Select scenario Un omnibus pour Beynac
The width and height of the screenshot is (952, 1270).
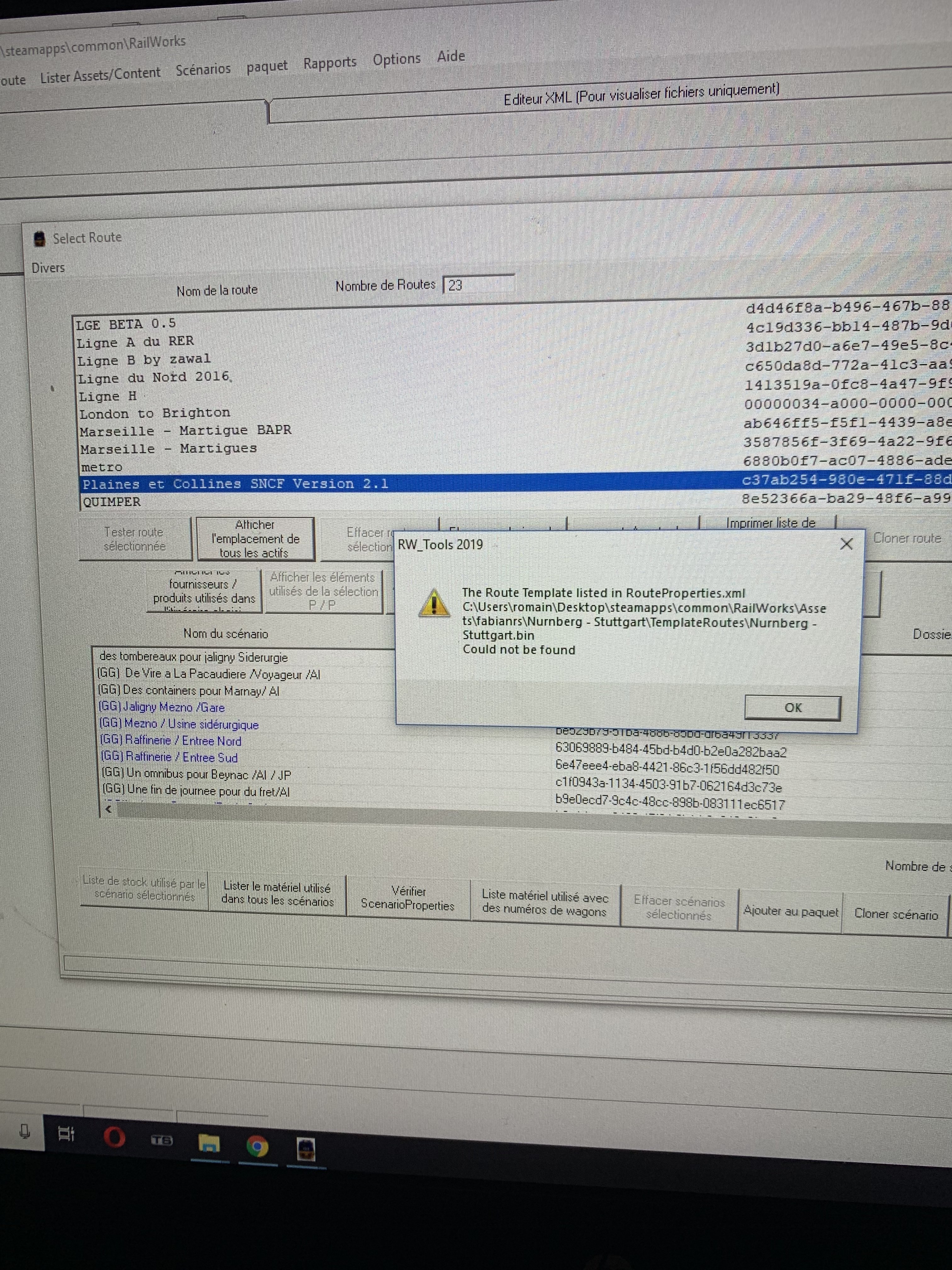tap(196, 774)
